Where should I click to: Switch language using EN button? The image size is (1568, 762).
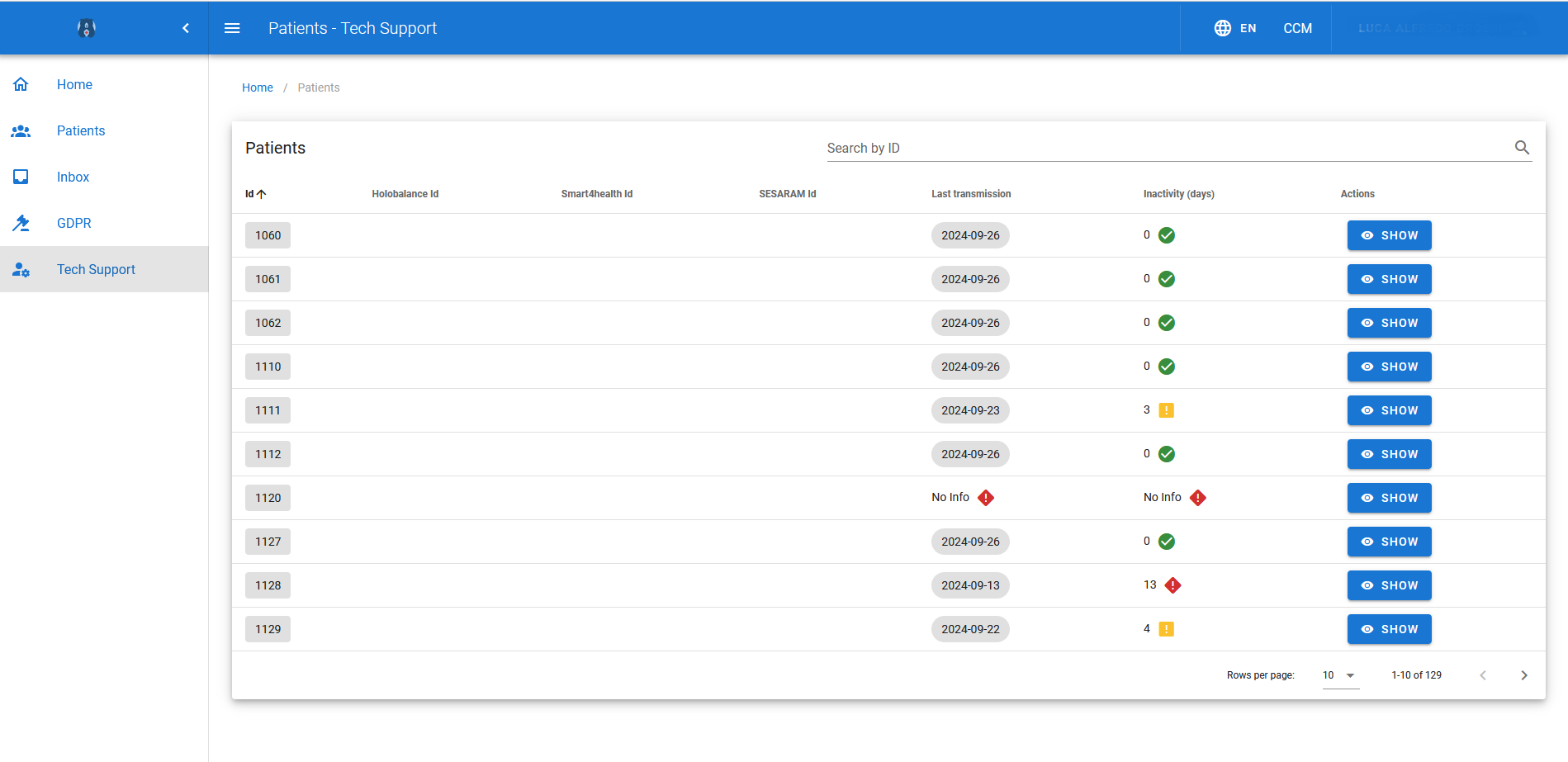1248,28
